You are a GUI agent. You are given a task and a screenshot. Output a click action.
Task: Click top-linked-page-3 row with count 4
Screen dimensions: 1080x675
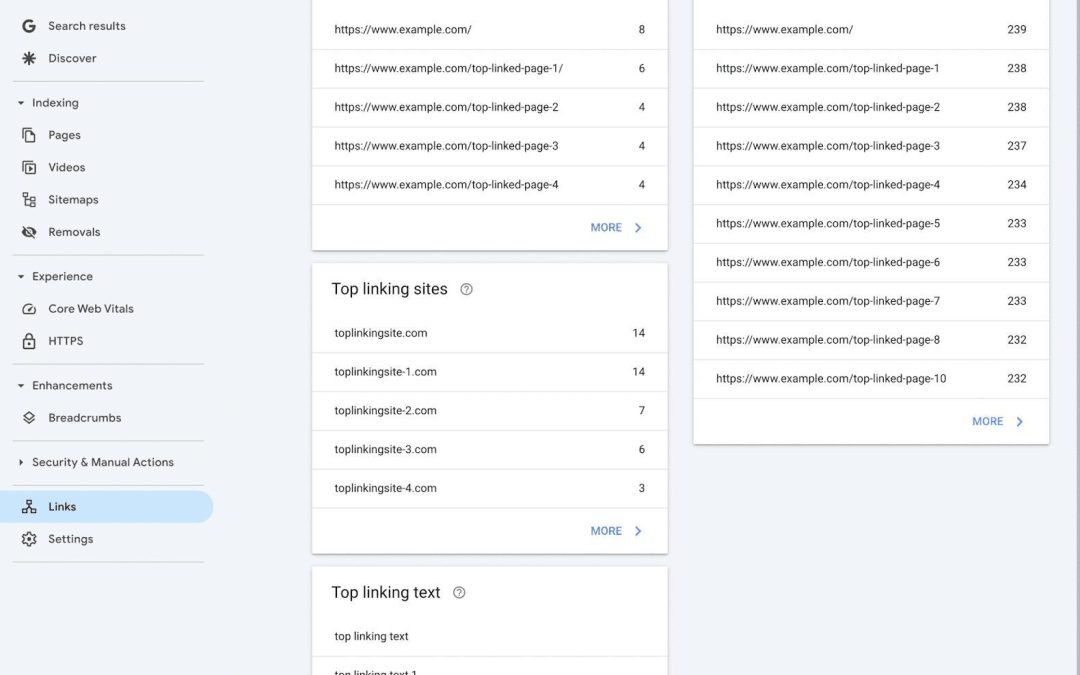(x=490, y=146)
